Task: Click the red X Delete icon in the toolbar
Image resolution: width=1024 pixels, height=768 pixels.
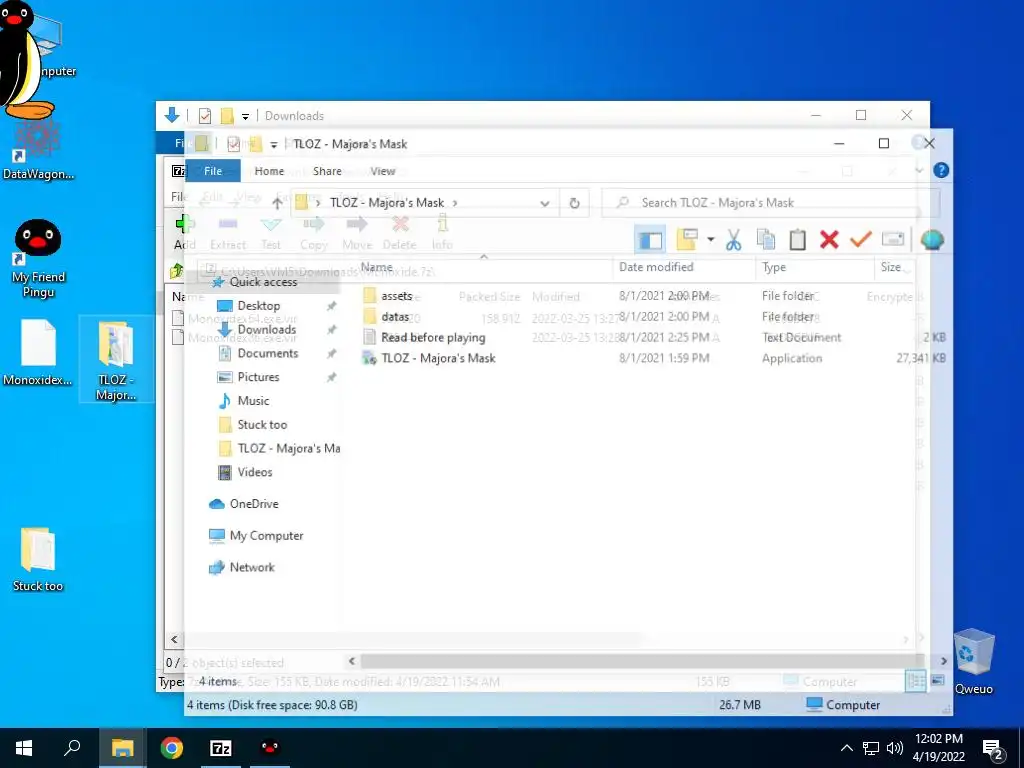Action: click(829, 240)
